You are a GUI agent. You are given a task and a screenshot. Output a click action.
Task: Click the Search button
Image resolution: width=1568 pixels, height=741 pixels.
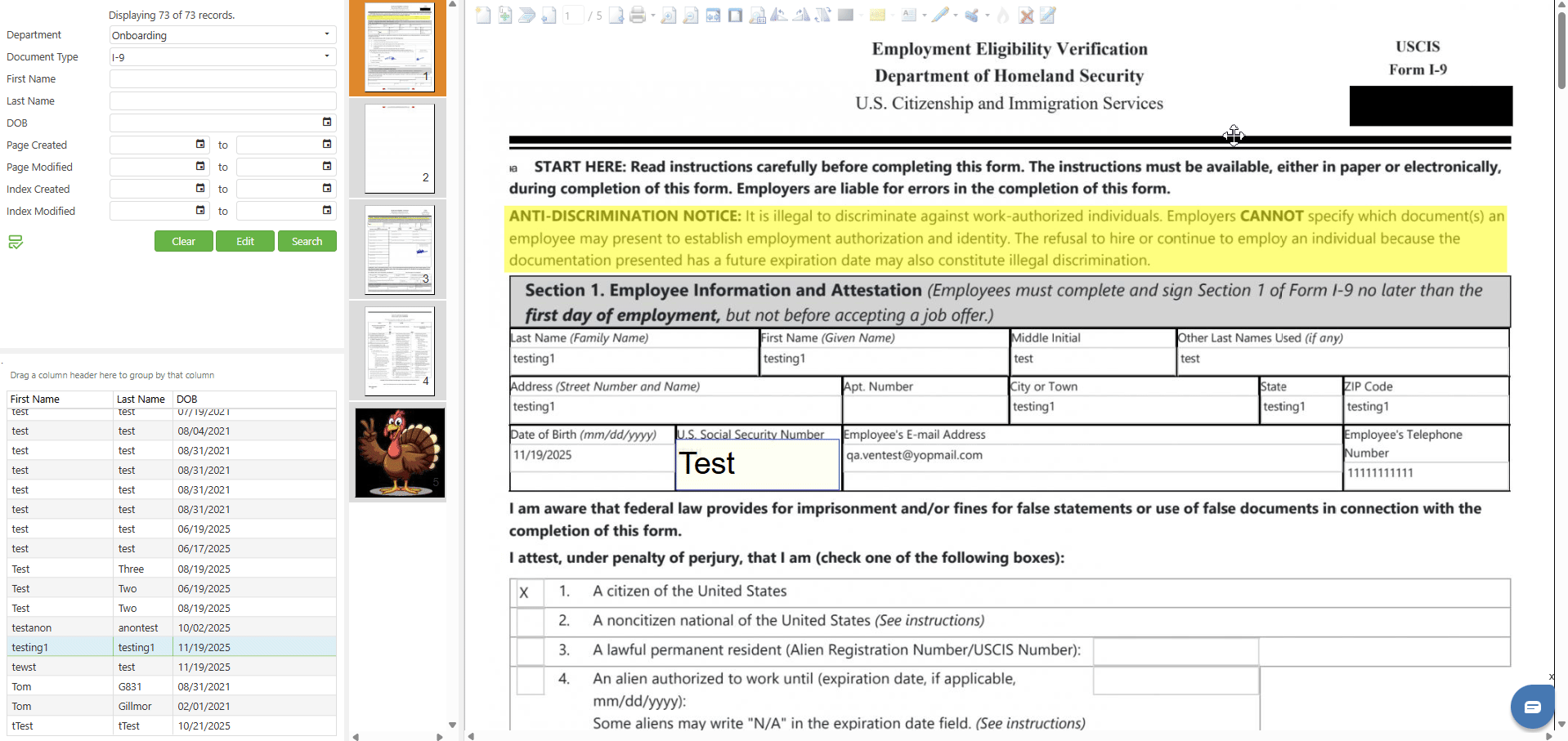[x=307, y=241]
